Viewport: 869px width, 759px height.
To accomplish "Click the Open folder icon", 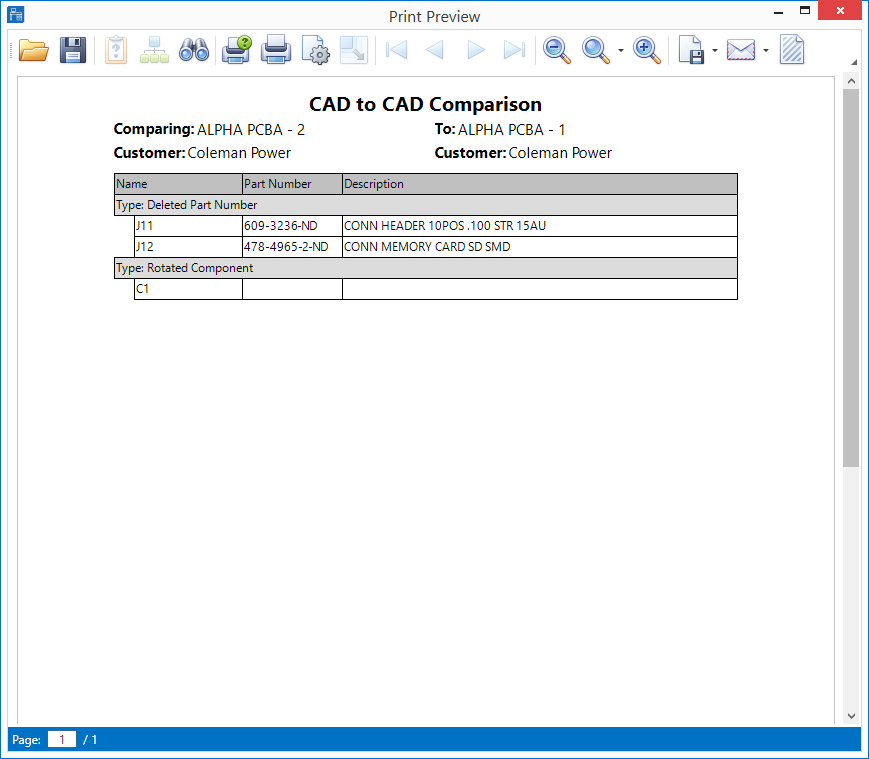I will 33,50.
